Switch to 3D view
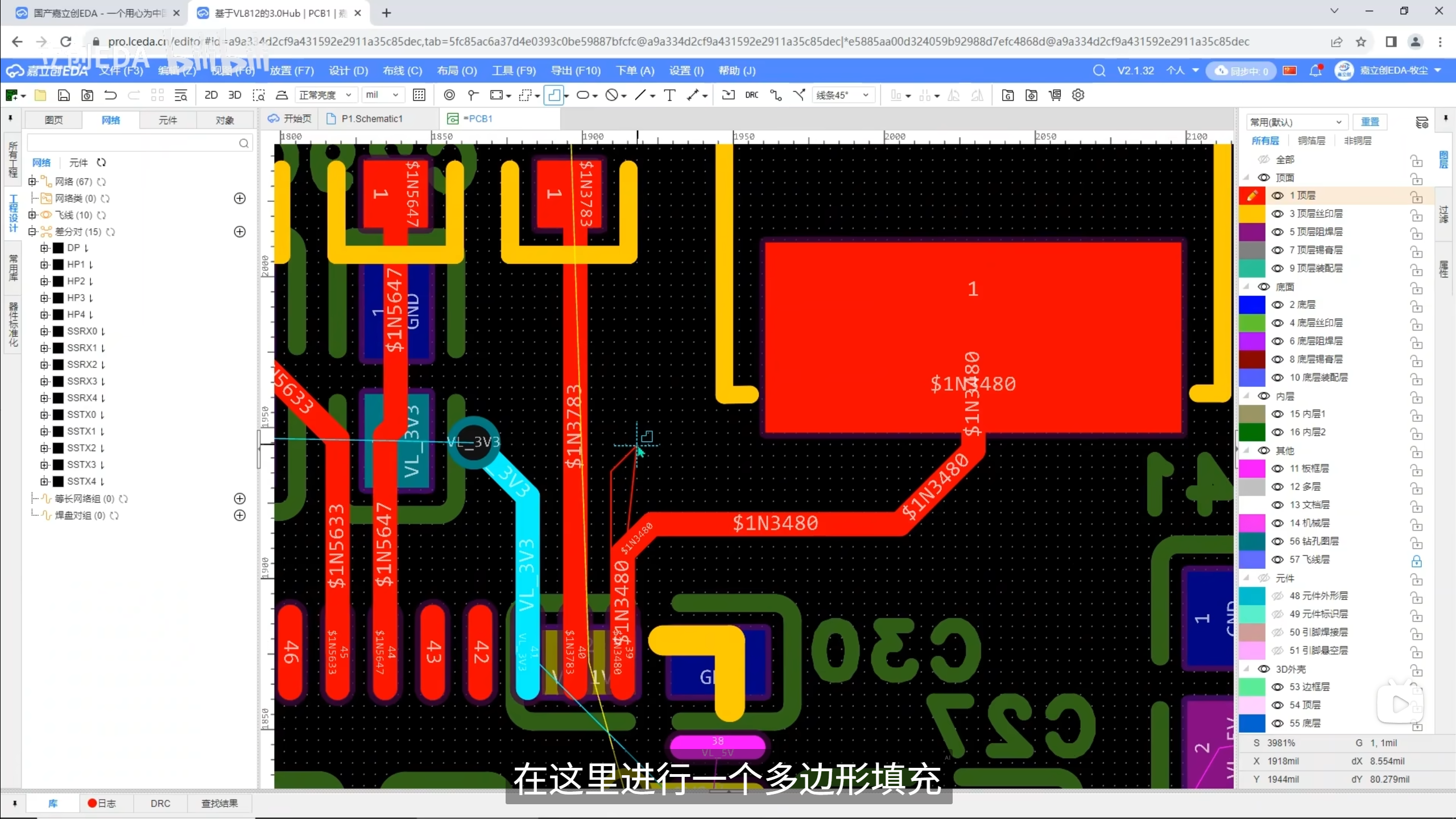 [x=234, y=95]
